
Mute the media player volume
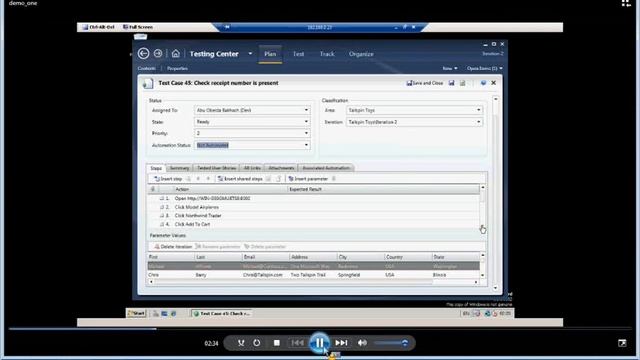(362, 343)
